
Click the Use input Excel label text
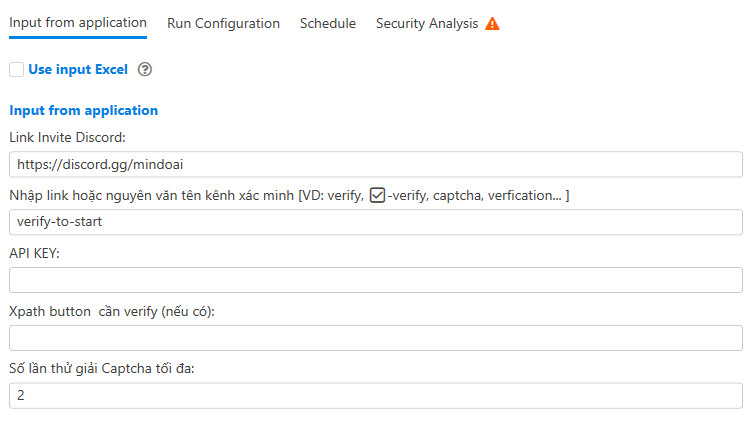click(x=78, y=70)
